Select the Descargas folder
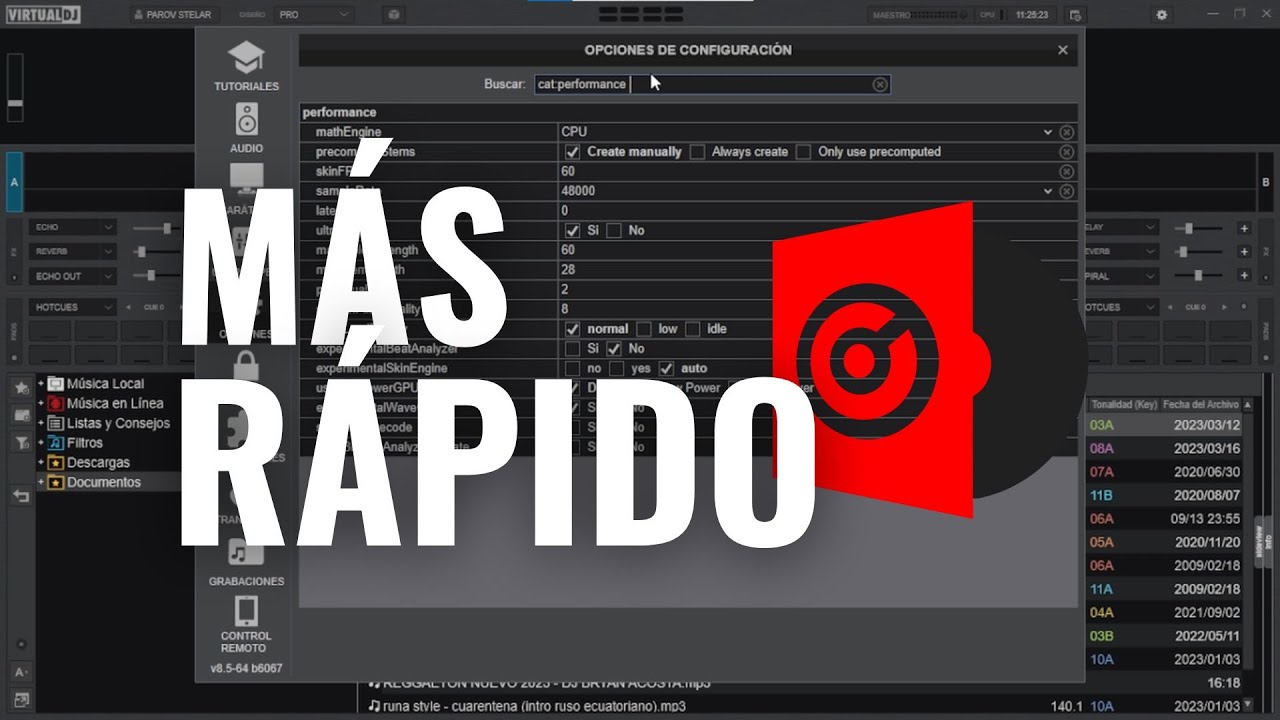Screen dimensions: 1280x720 click(98, 462)
